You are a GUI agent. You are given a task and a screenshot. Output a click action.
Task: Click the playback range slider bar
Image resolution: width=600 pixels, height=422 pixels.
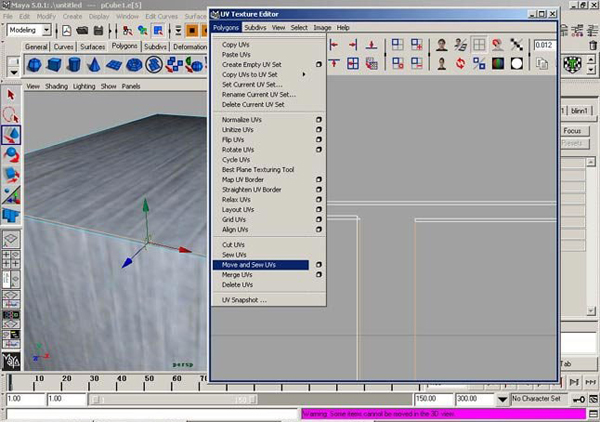coord(173,399)
